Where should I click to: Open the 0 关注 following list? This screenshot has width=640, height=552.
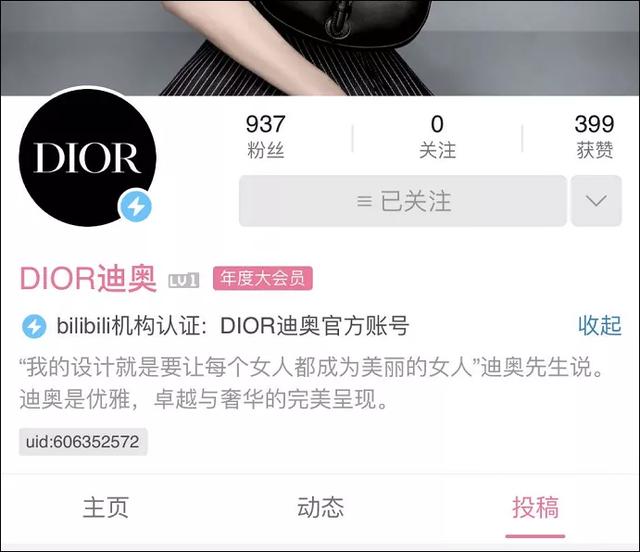coord(437,136)
